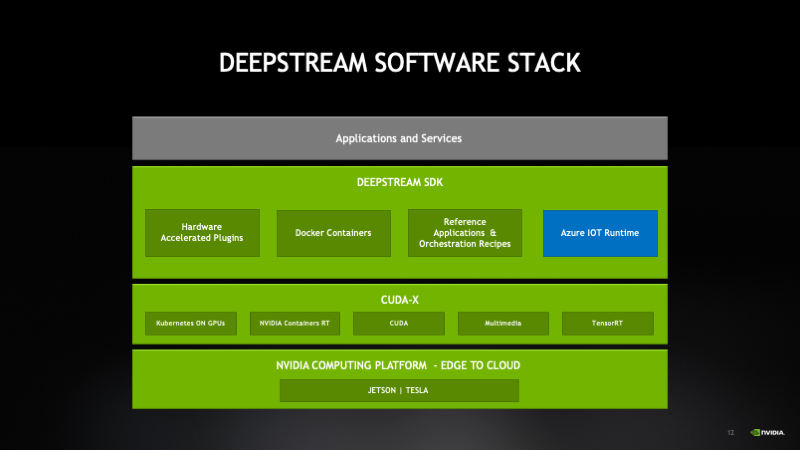Select the Reference Applications & Orchestration Recipes box
The height and width of the screenshot is (450, 800).
465,233
